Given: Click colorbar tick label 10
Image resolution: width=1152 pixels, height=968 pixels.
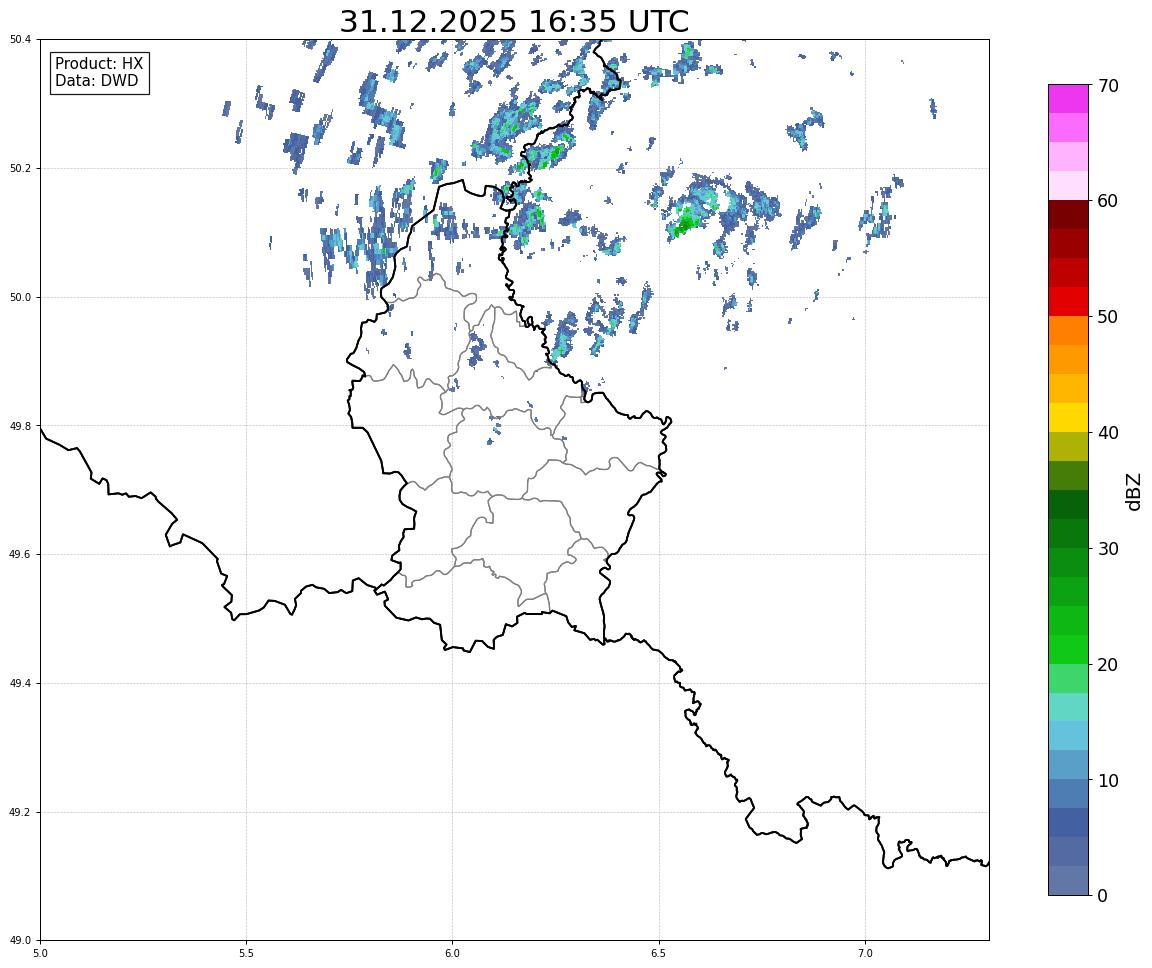Looking at the screenshot, I should click(1109, 781).
